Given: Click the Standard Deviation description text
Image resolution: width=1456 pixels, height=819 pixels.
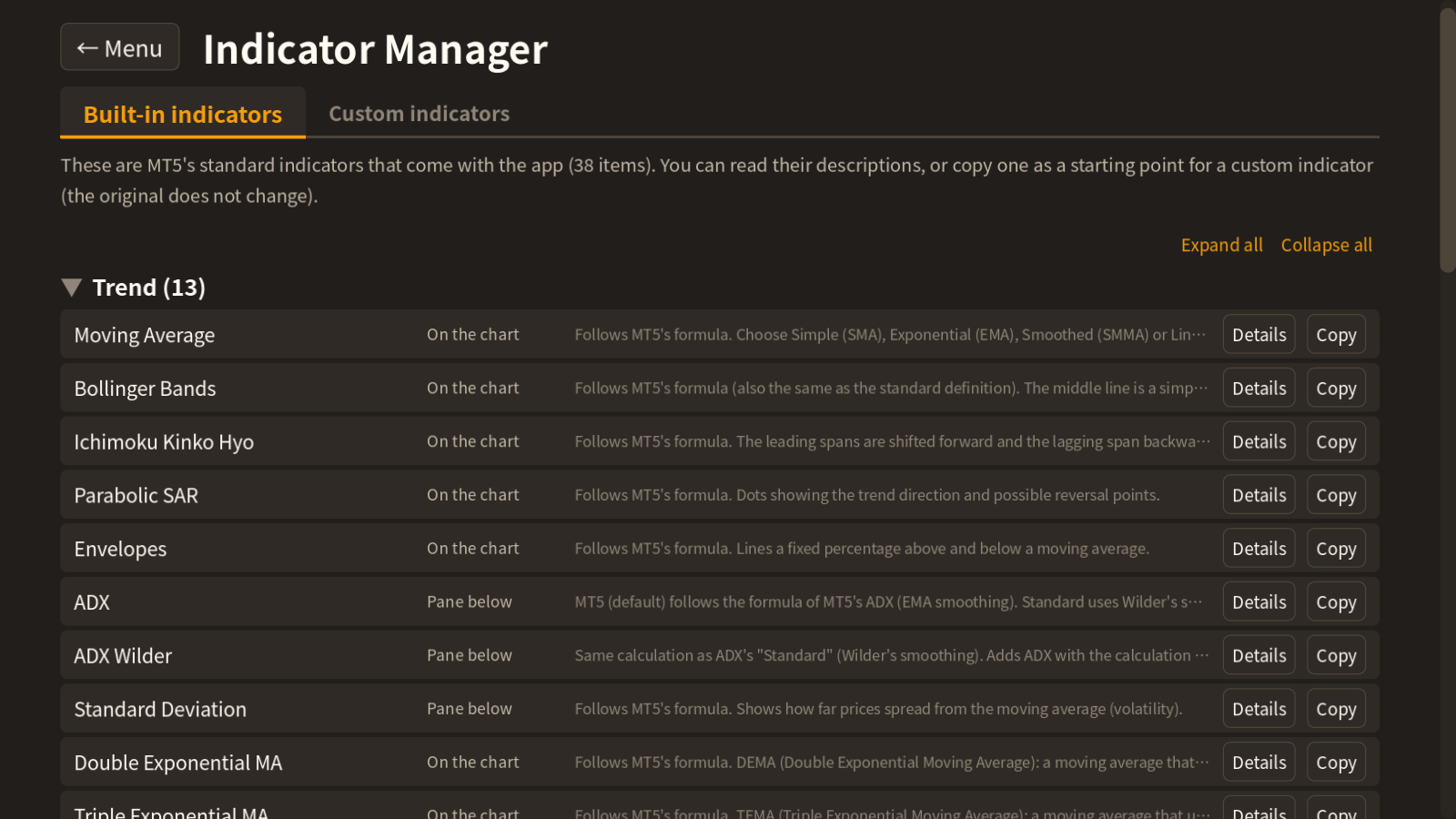Looking at the screenshot, I should [x=878, y=709].
